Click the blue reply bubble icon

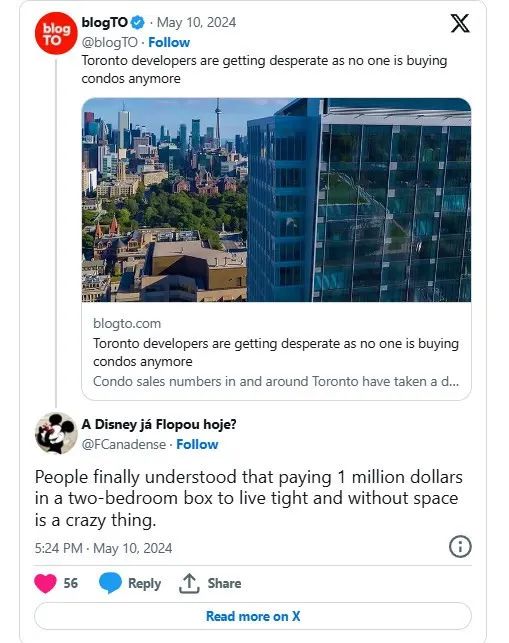pos(110,583)
